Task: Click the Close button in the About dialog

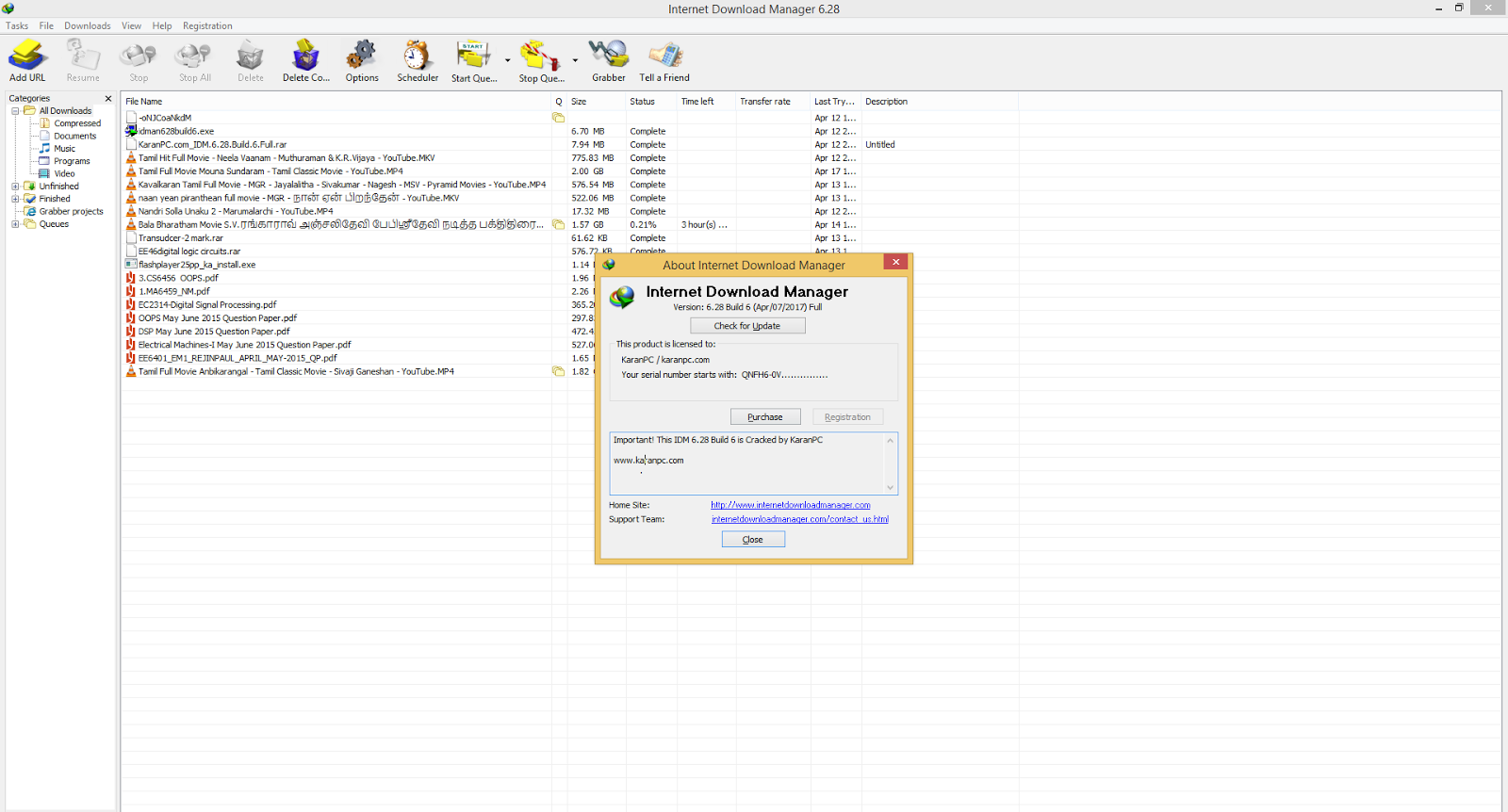Action: tap(753, 540)
